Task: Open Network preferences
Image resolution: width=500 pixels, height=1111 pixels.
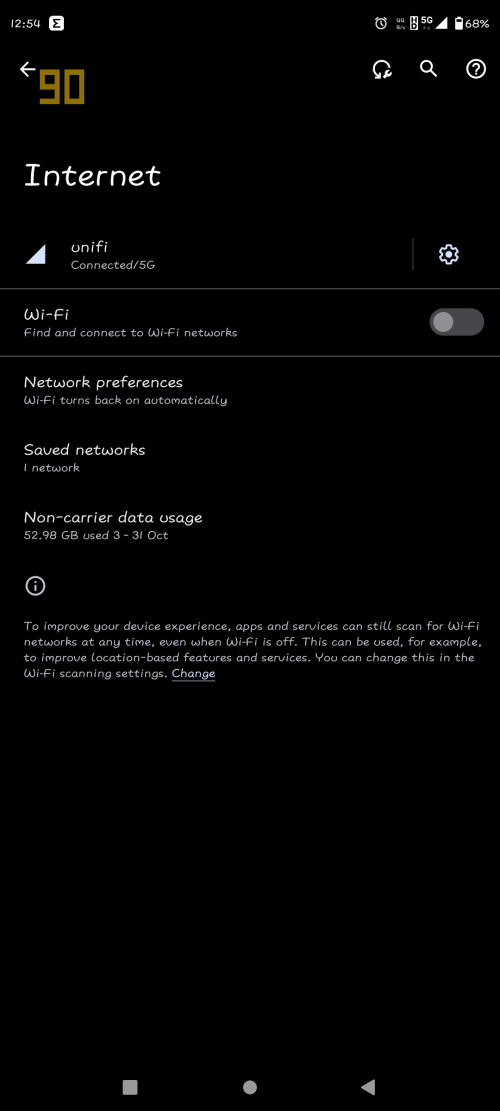Action: [250, 390]
